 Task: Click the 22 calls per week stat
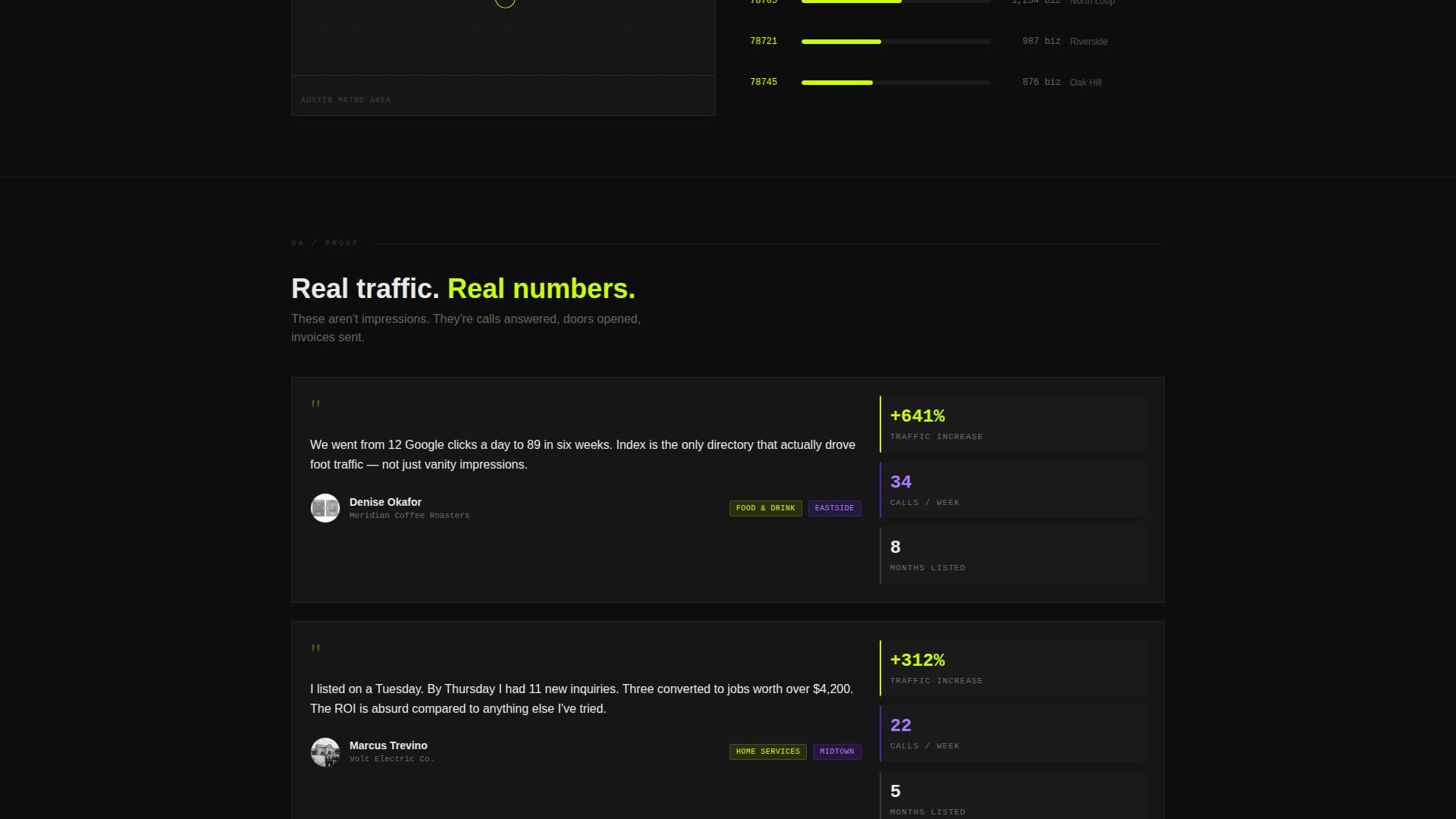click(x=1012, y=733)
